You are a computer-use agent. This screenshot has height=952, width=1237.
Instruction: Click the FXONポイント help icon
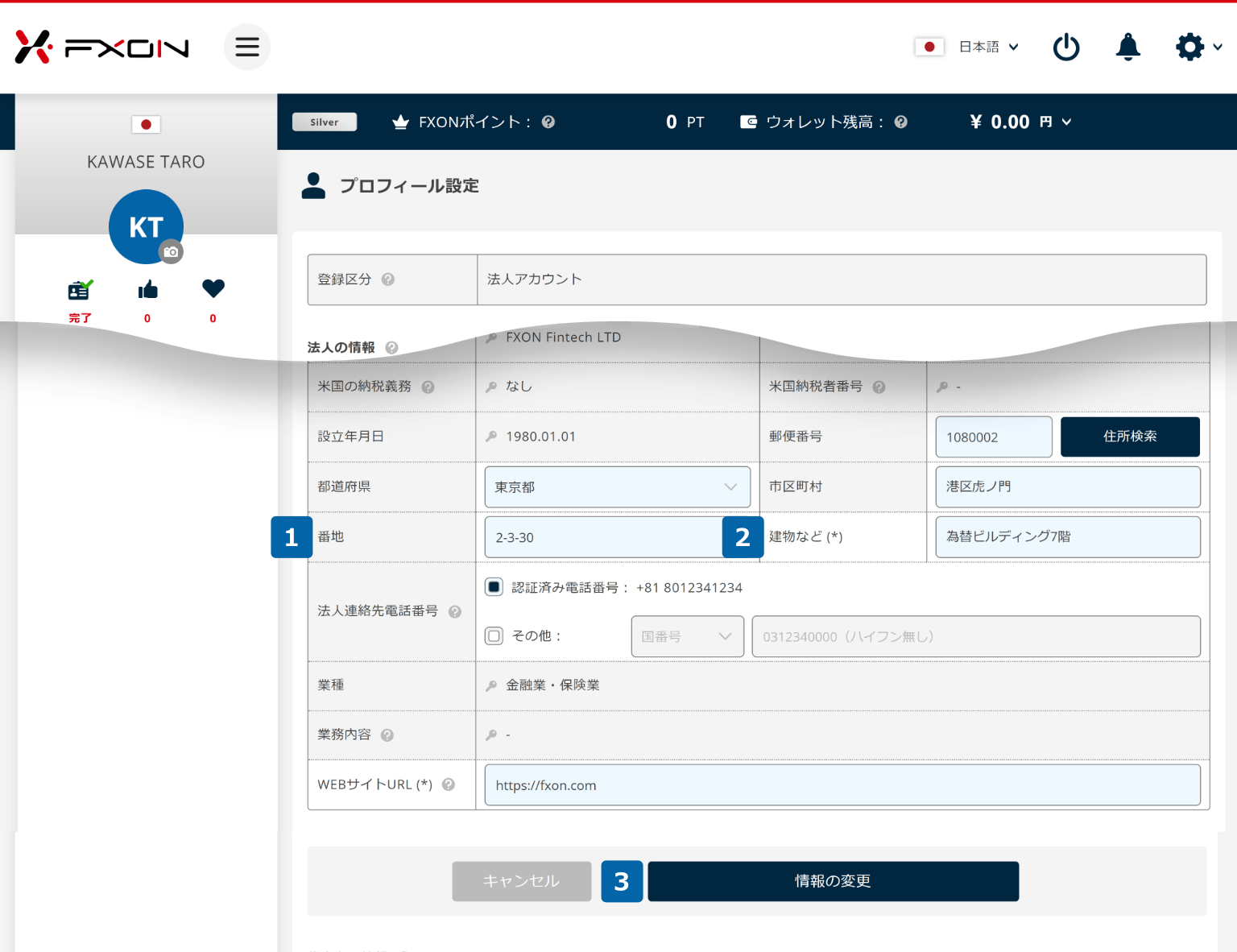click(x=548, y=122)
